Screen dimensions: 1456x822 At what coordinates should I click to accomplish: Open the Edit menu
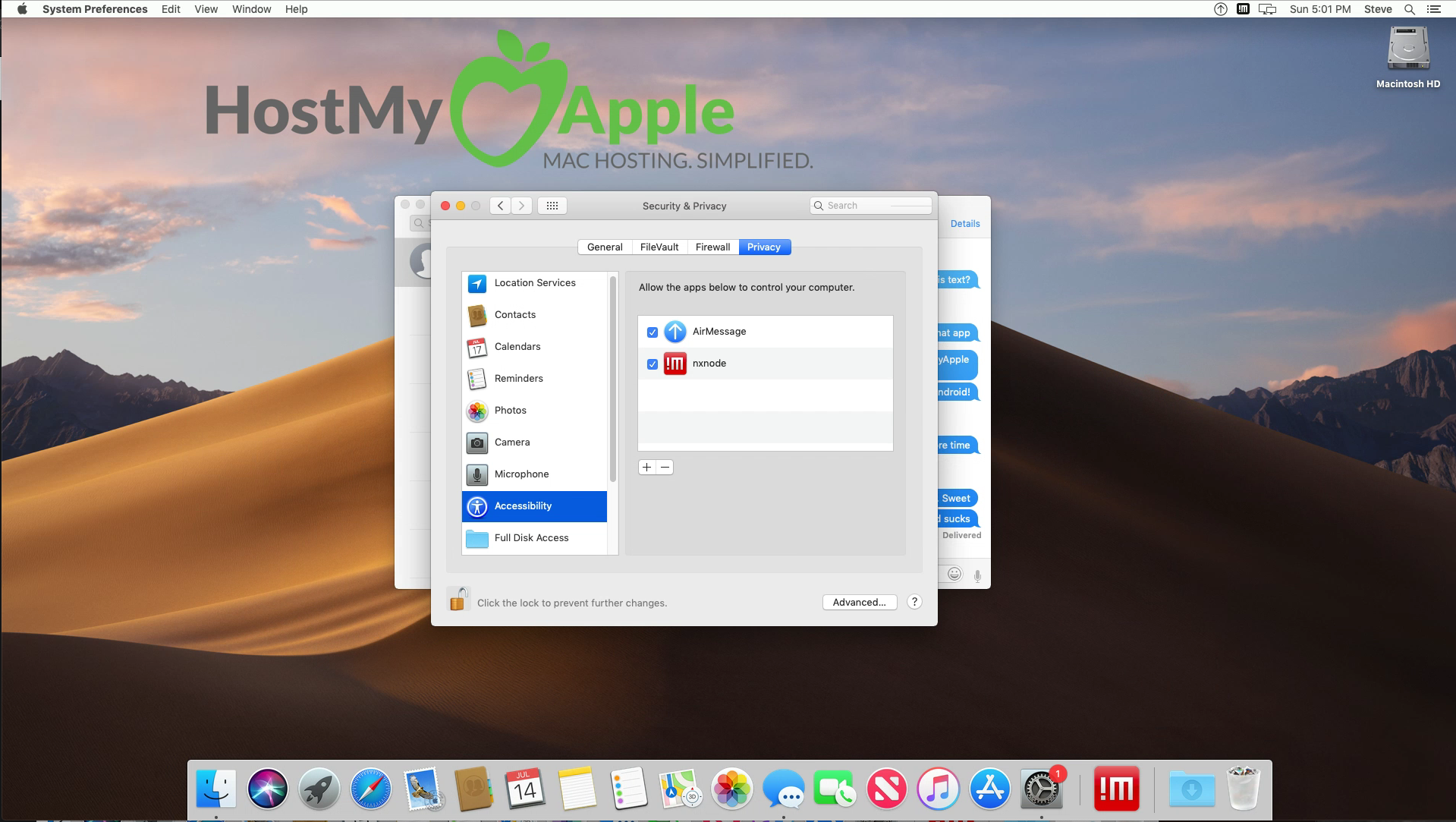[171, 9]
